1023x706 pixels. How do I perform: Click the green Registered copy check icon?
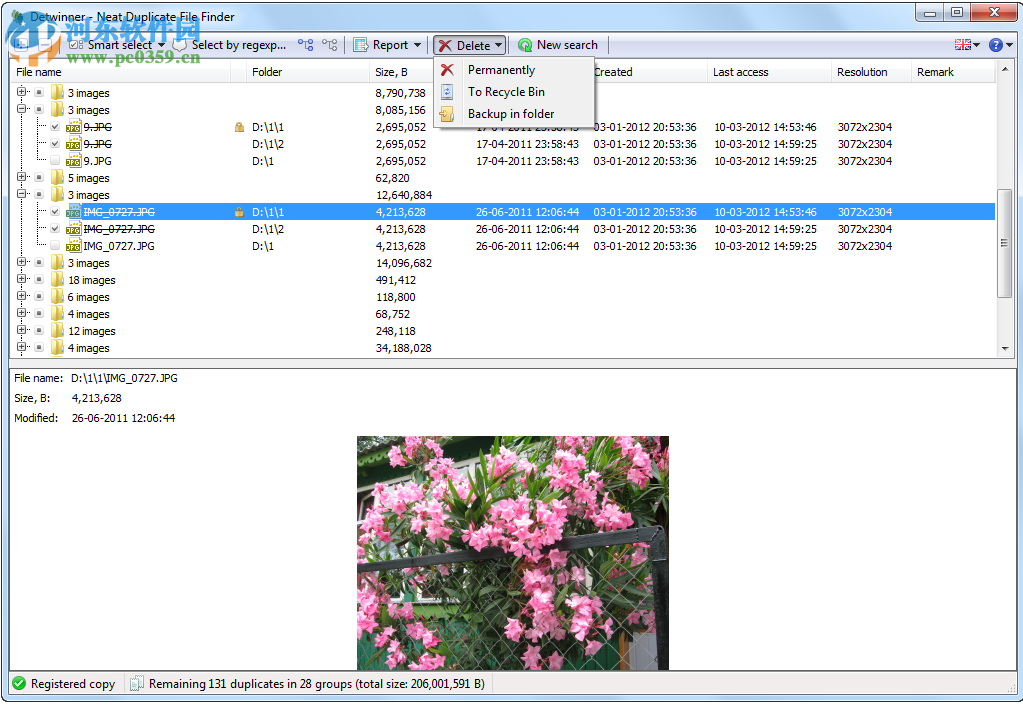[20, 683]
